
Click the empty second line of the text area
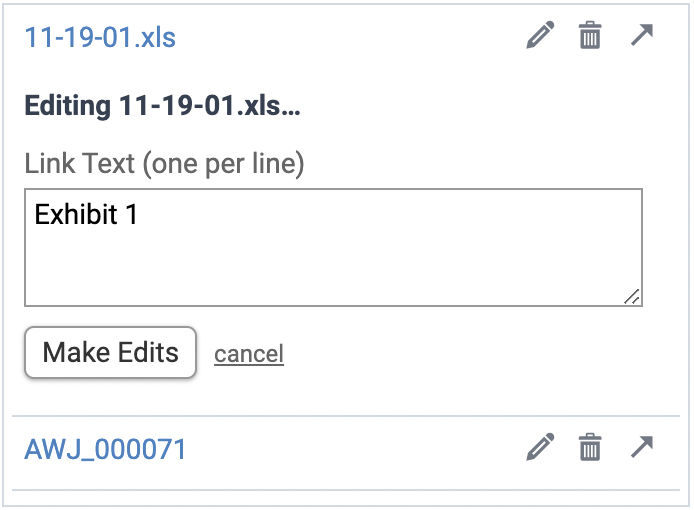tap(200, 244)
